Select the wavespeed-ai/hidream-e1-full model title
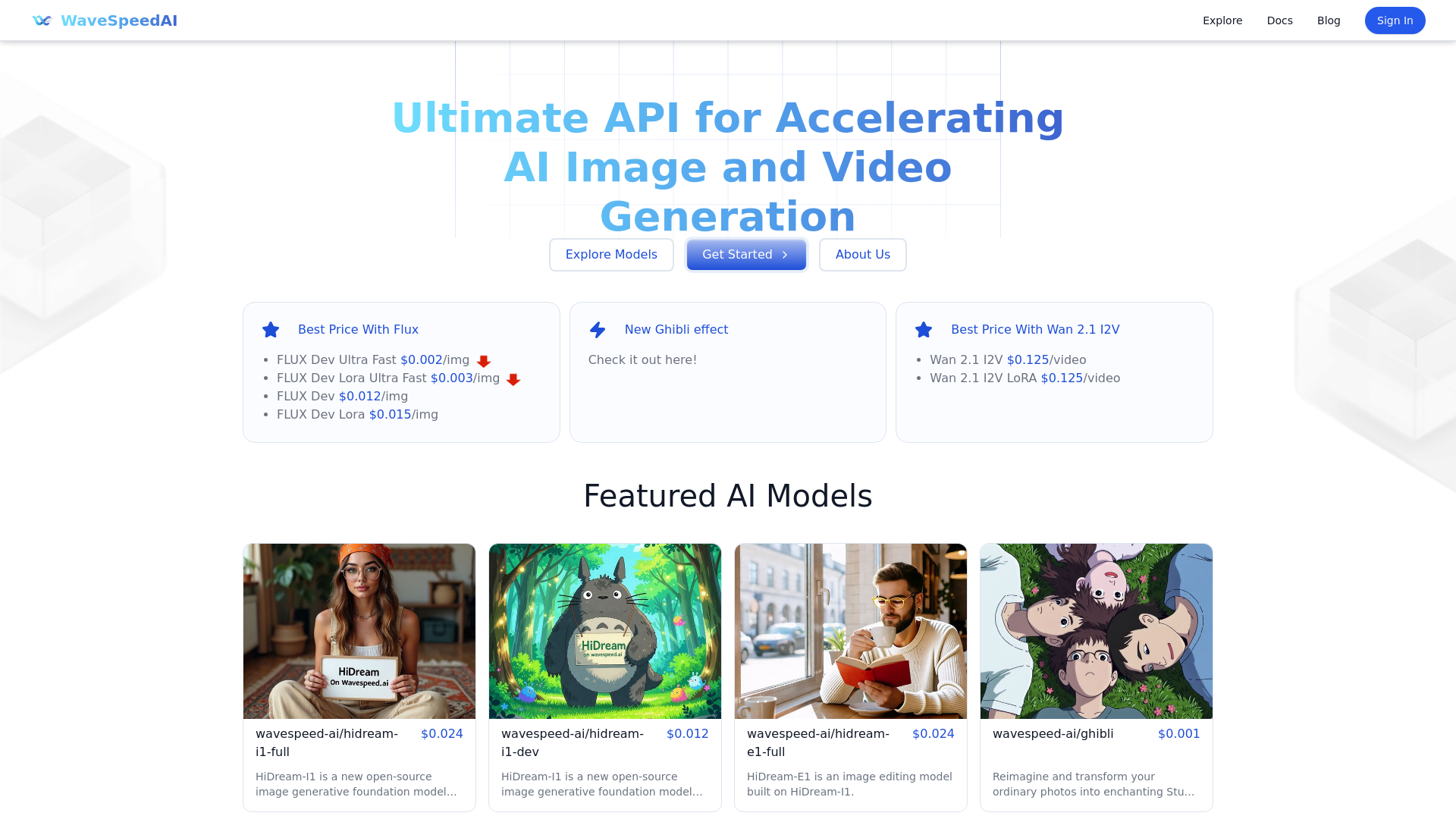 (x=818, y=743)
